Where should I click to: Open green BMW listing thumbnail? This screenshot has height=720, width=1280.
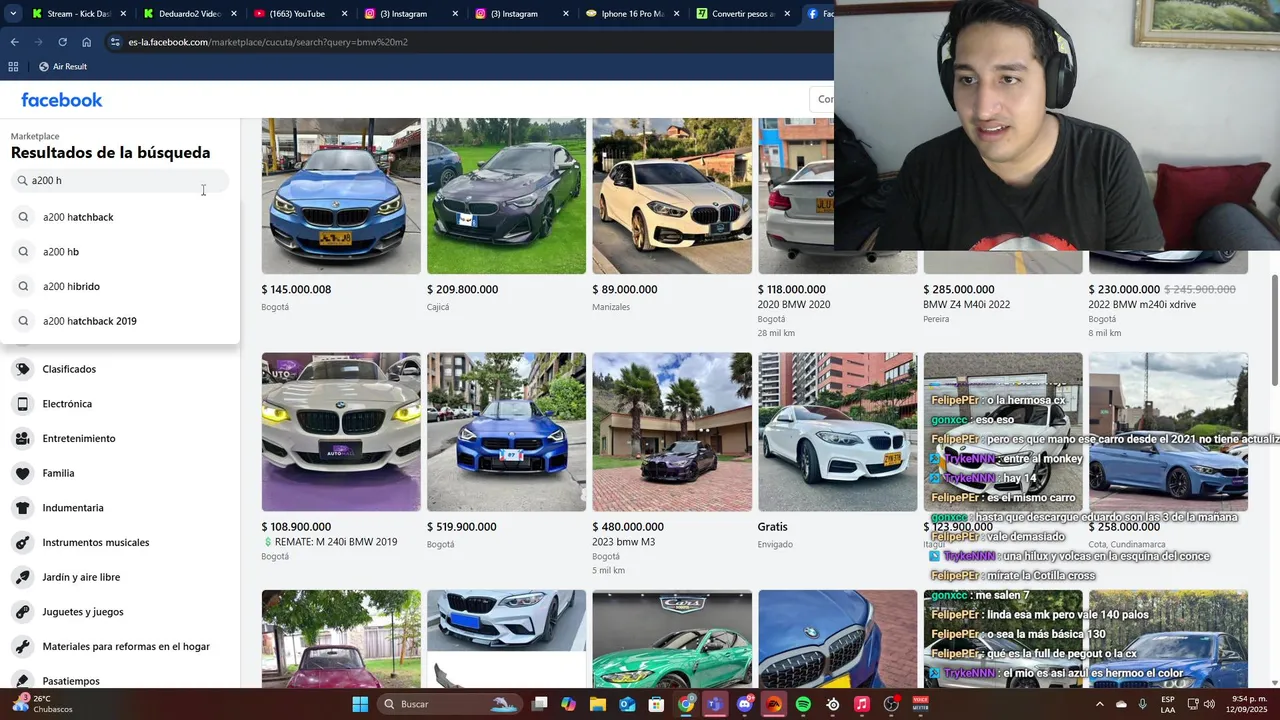[x=672, y=639]
